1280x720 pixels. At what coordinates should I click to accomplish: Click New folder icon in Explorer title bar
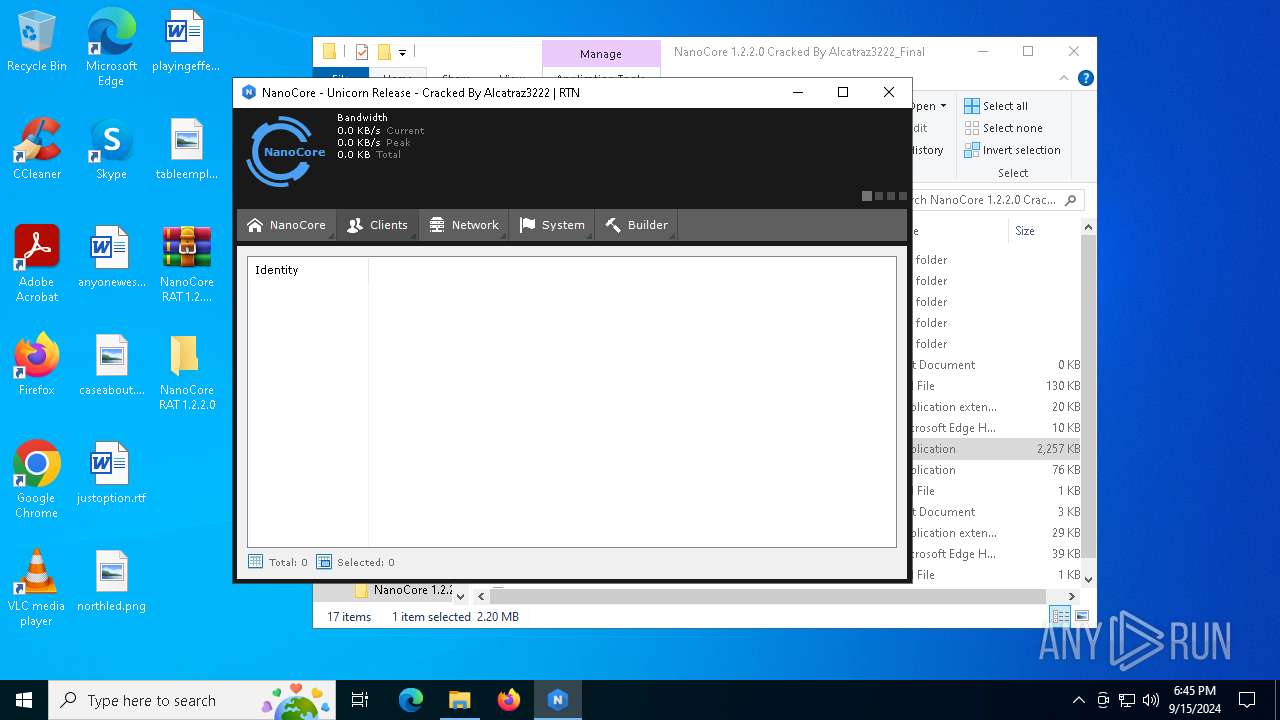click(x=384, y=52)
